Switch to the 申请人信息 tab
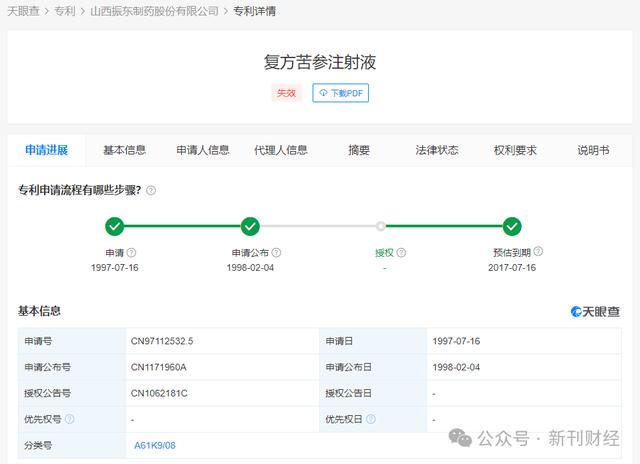 (203, 151)
